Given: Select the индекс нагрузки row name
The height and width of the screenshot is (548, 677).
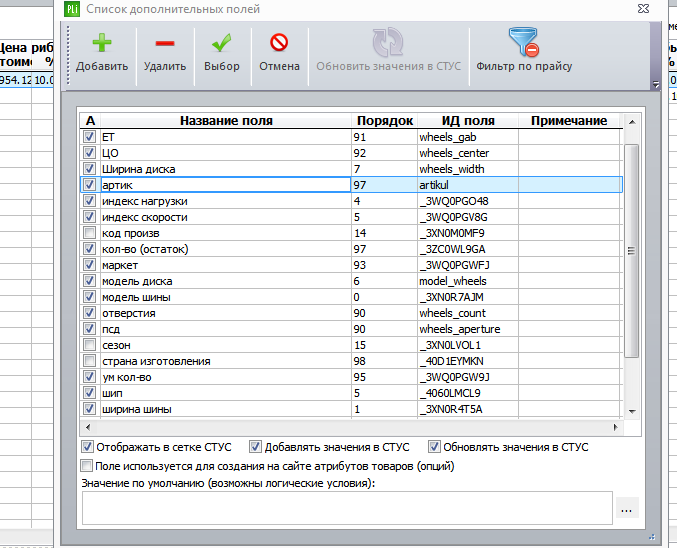Looking at the screenshot, I should [x=145, y=201].
